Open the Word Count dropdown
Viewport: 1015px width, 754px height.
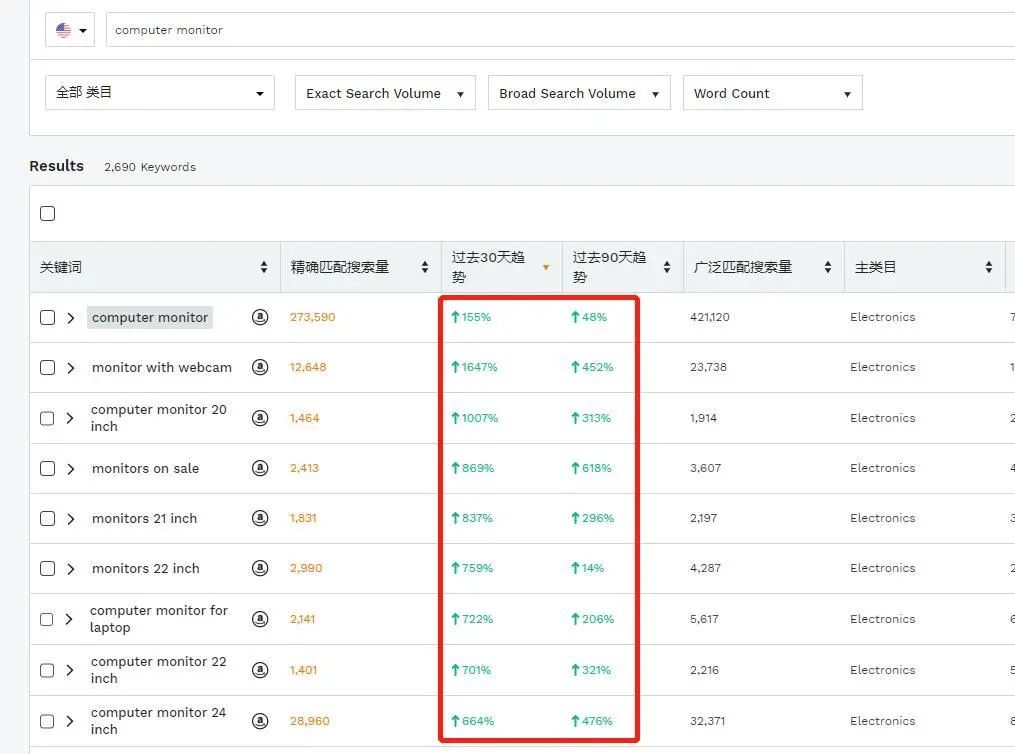pos(772,92)
